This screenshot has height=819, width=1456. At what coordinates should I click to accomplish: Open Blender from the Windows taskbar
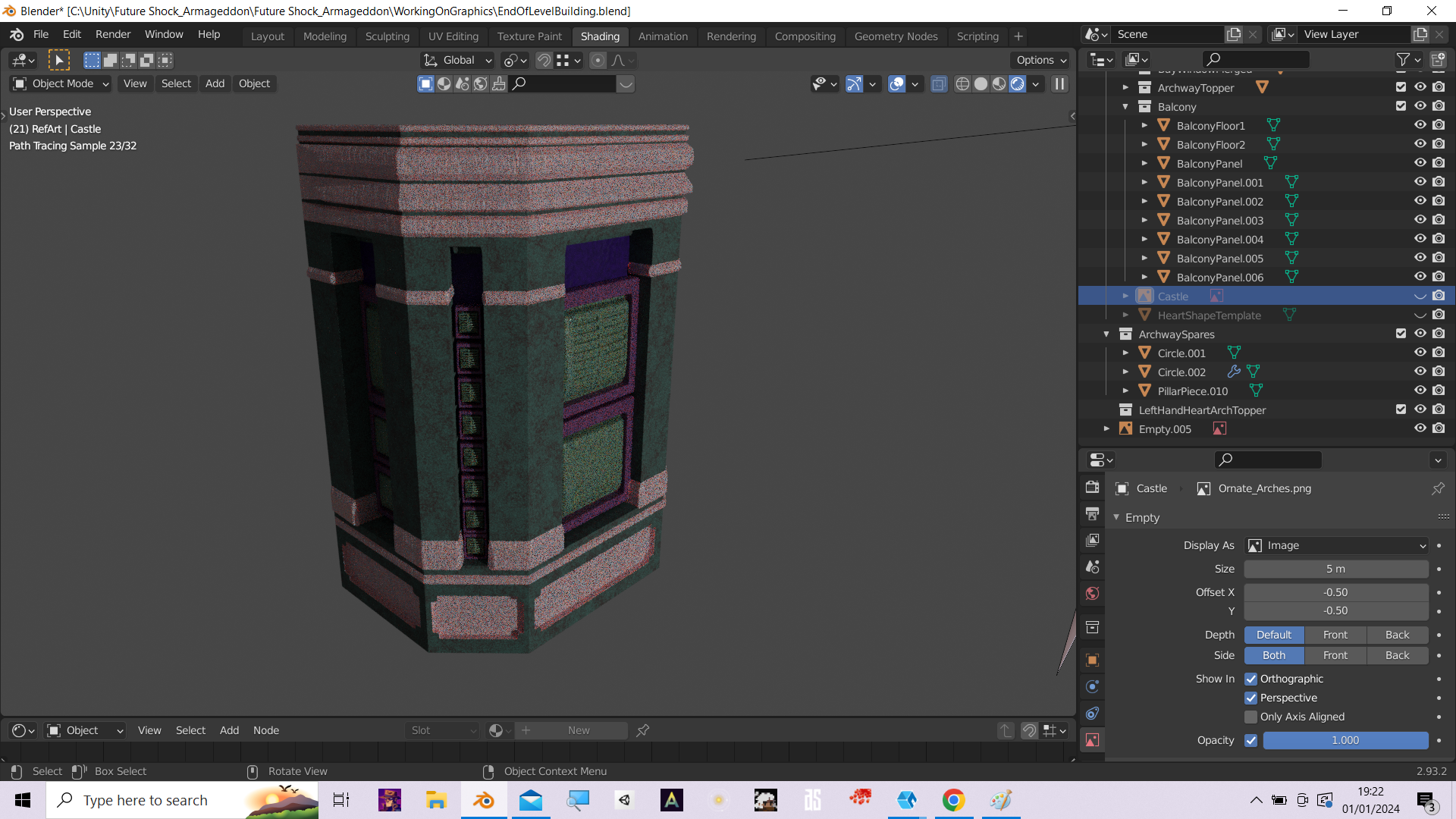483,800
